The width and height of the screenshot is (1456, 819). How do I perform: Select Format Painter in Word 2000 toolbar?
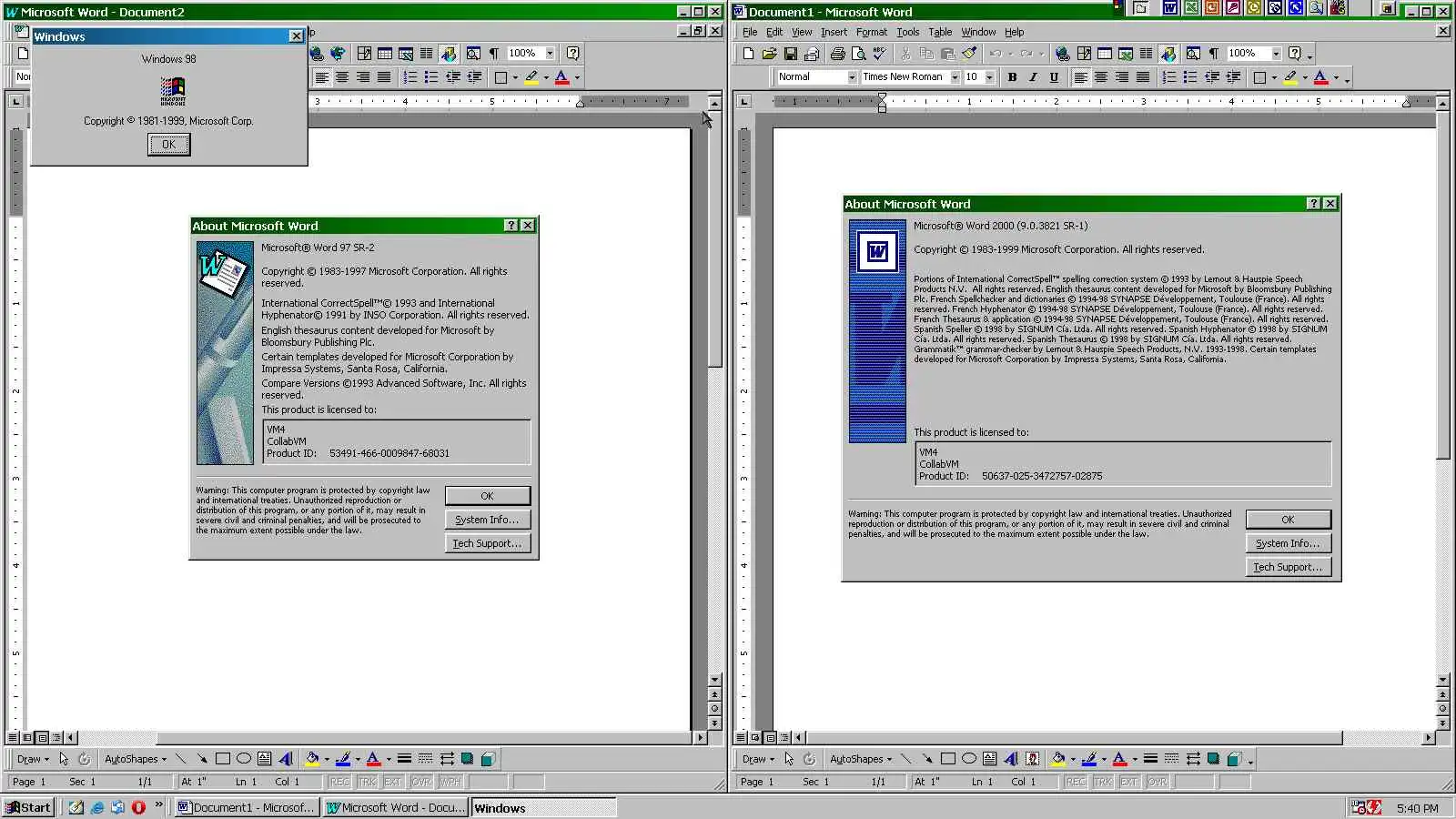click(969, 54)
